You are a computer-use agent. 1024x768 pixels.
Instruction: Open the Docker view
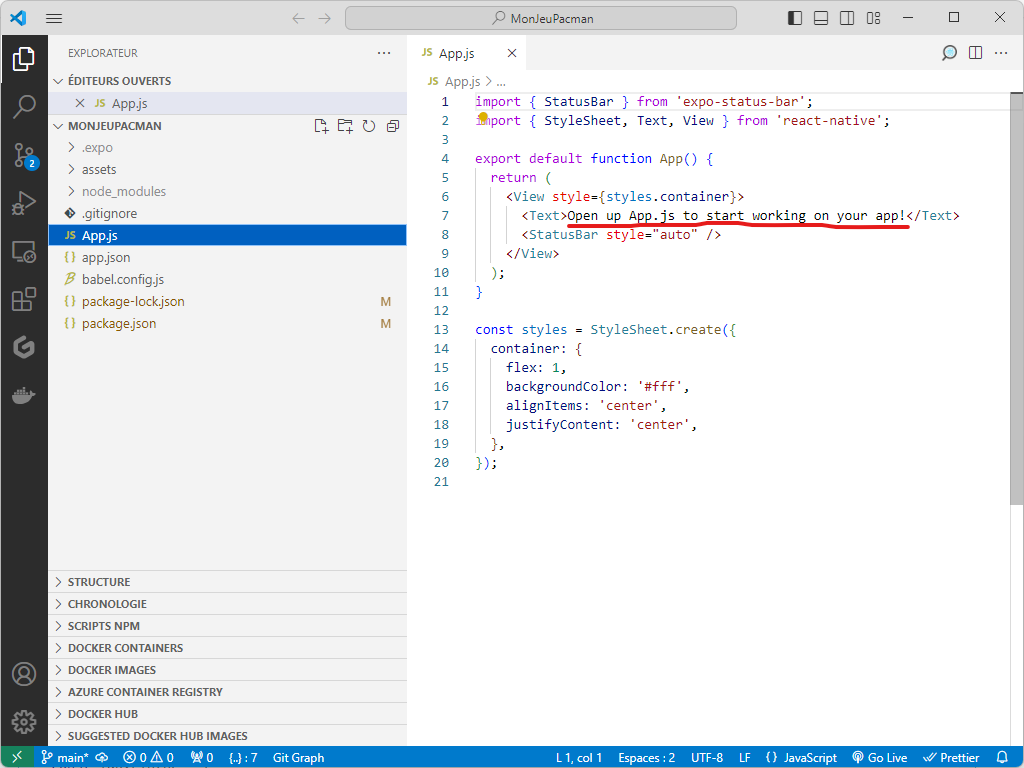point(24,395)
